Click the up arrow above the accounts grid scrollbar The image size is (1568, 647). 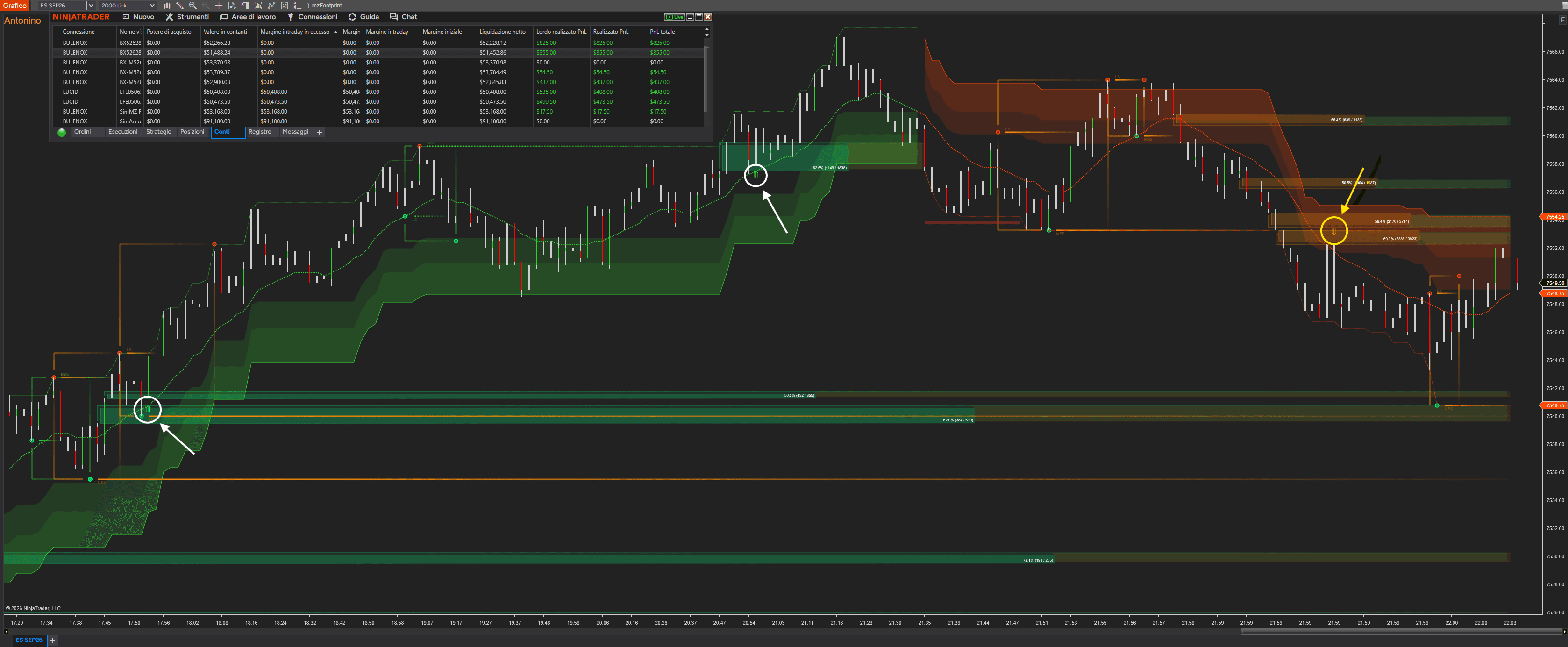(707, 28)
